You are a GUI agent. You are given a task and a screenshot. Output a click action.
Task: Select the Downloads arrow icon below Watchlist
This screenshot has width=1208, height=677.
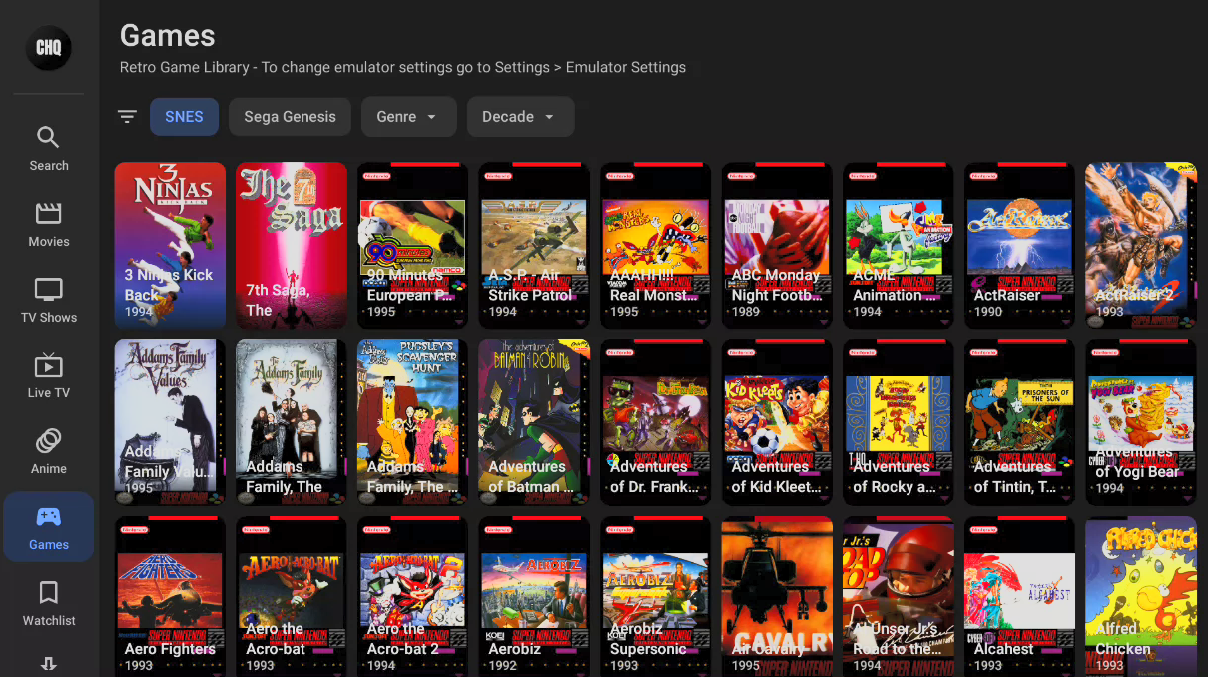point(48,662)
